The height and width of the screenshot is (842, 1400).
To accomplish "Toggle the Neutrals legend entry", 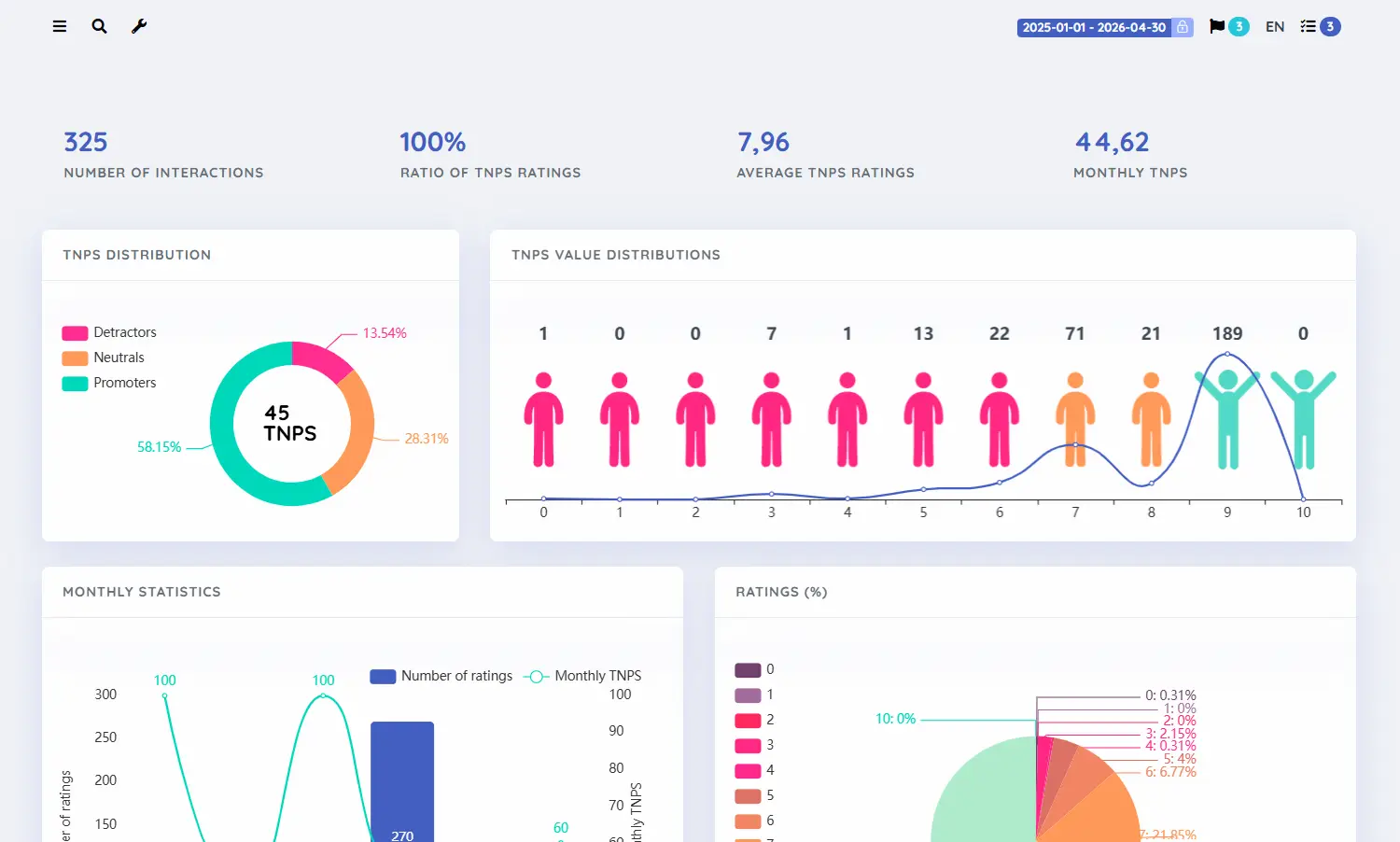I will 104,358.
